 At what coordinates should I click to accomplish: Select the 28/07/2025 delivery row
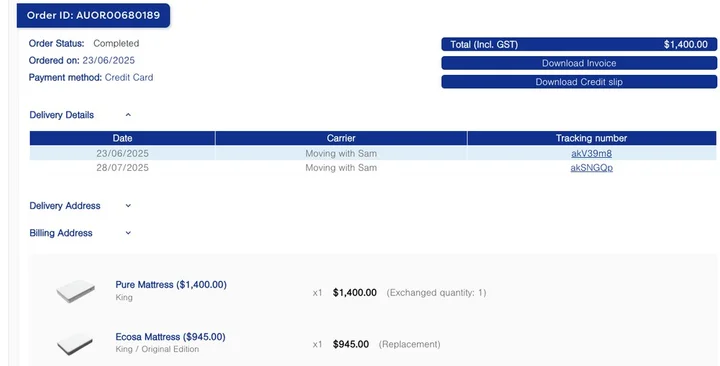pyautogui.click(x=373, y=168)
